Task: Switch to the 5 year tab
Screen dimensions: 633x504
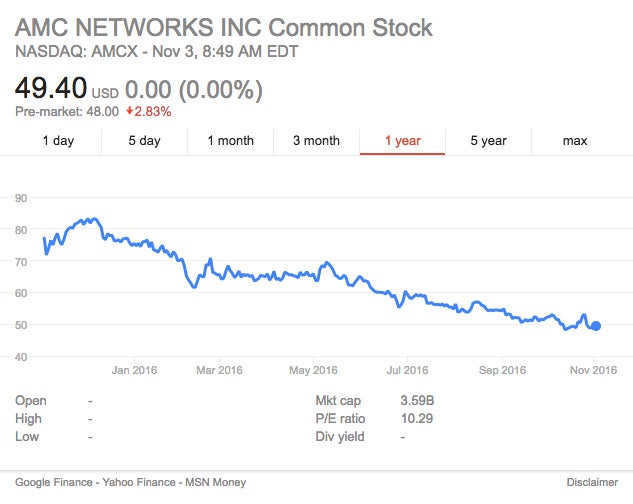Action: click(488, 141)
